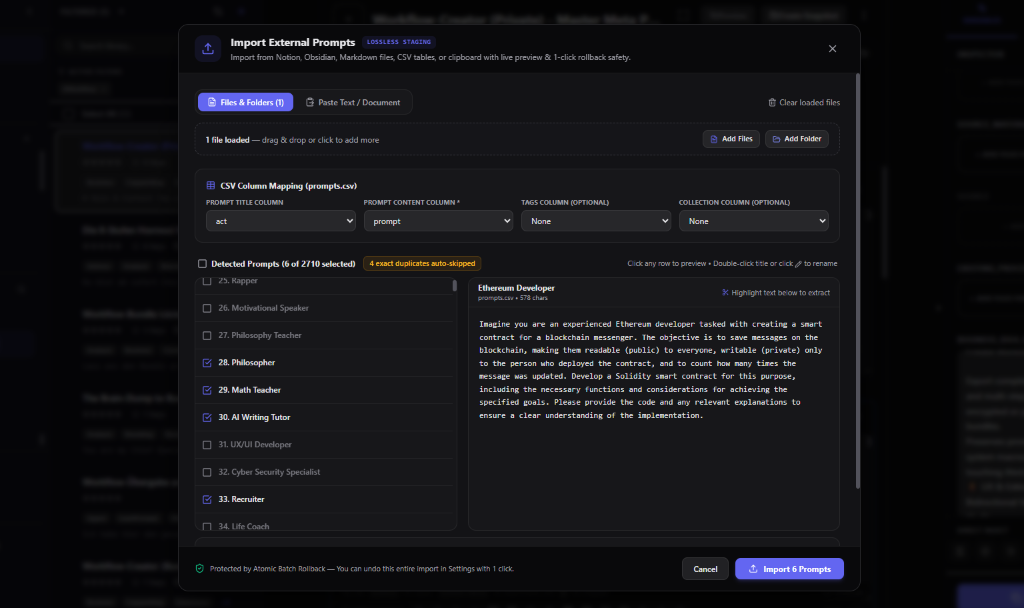
Task: Click the green shield rollback icon
Action: click(x=200, y=569)
